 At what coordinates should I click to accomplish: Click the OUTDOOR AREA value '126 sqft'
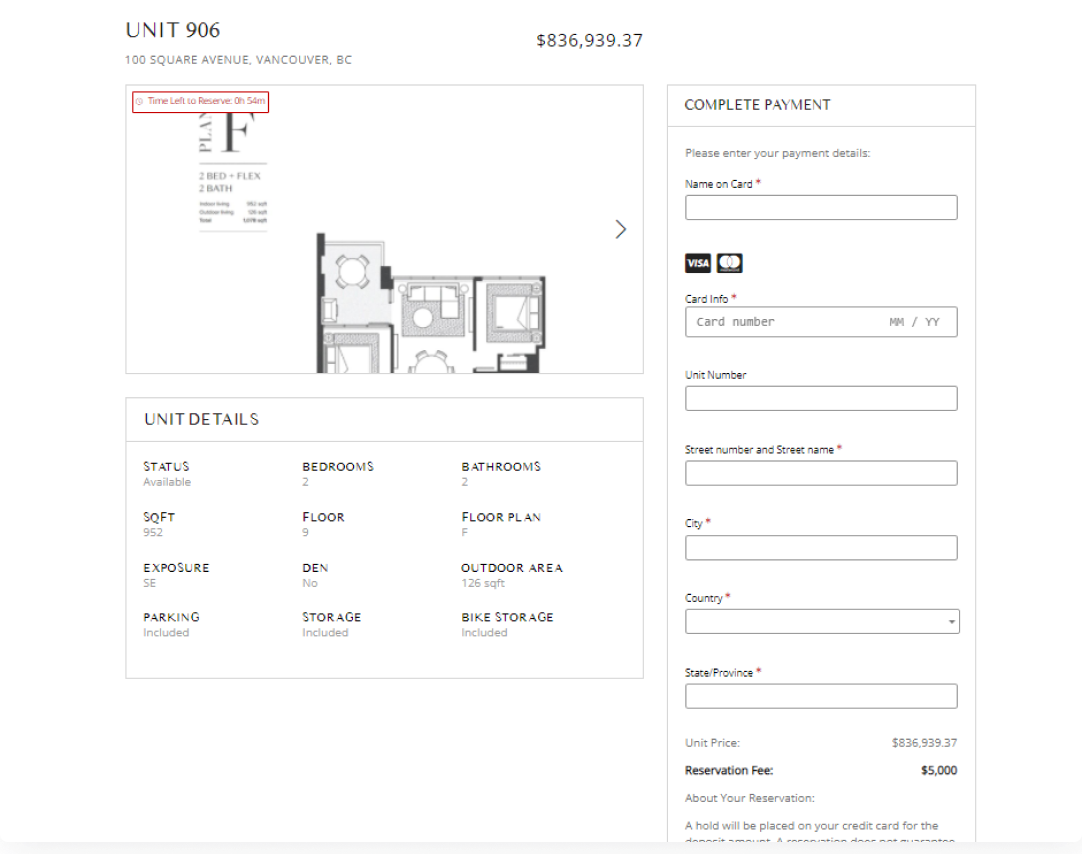pyautogui.click(x=483, y=583)
